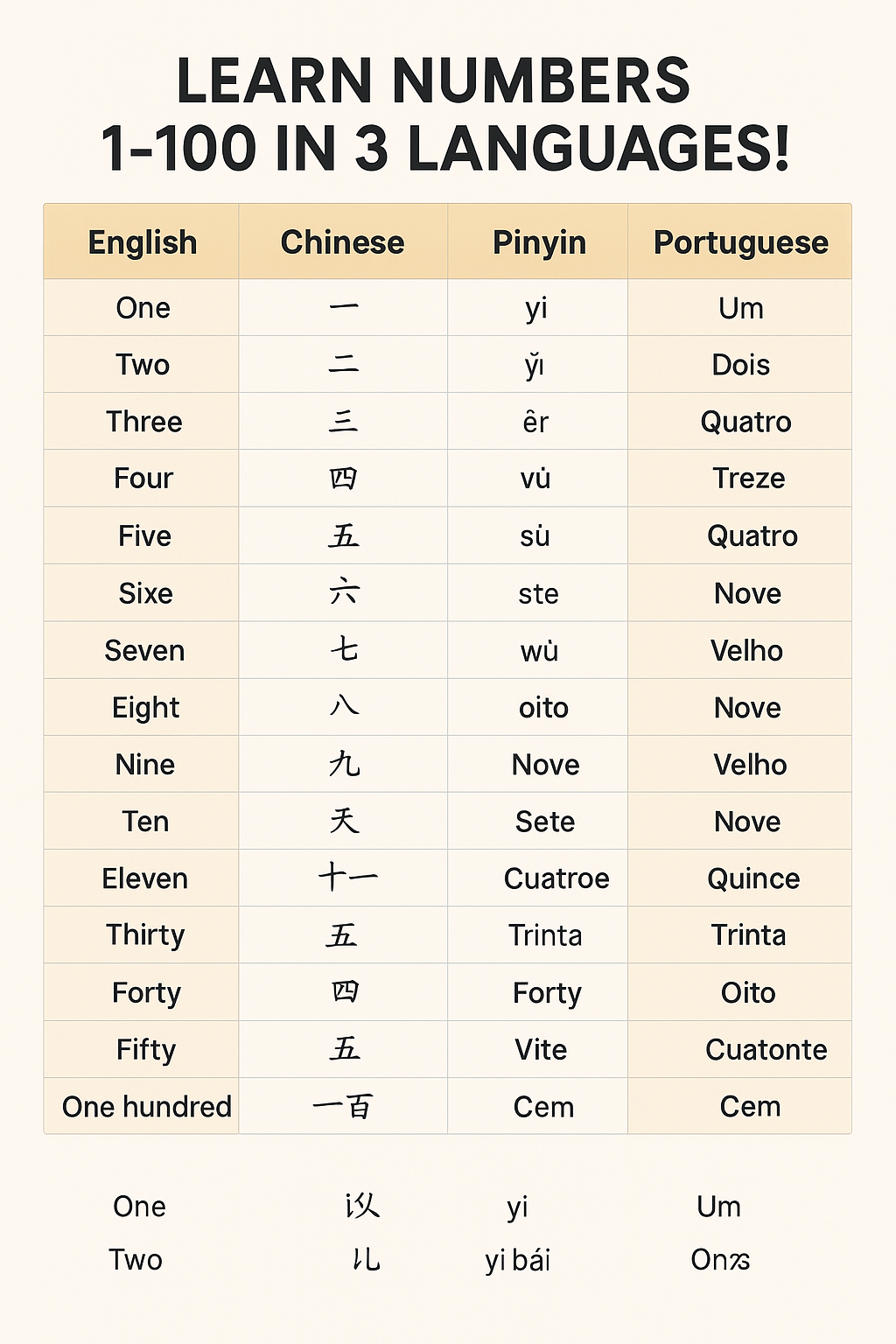Select the Chinese characters for One hundred
This screenshot has width=896, height=1344.
[343, 1106]
